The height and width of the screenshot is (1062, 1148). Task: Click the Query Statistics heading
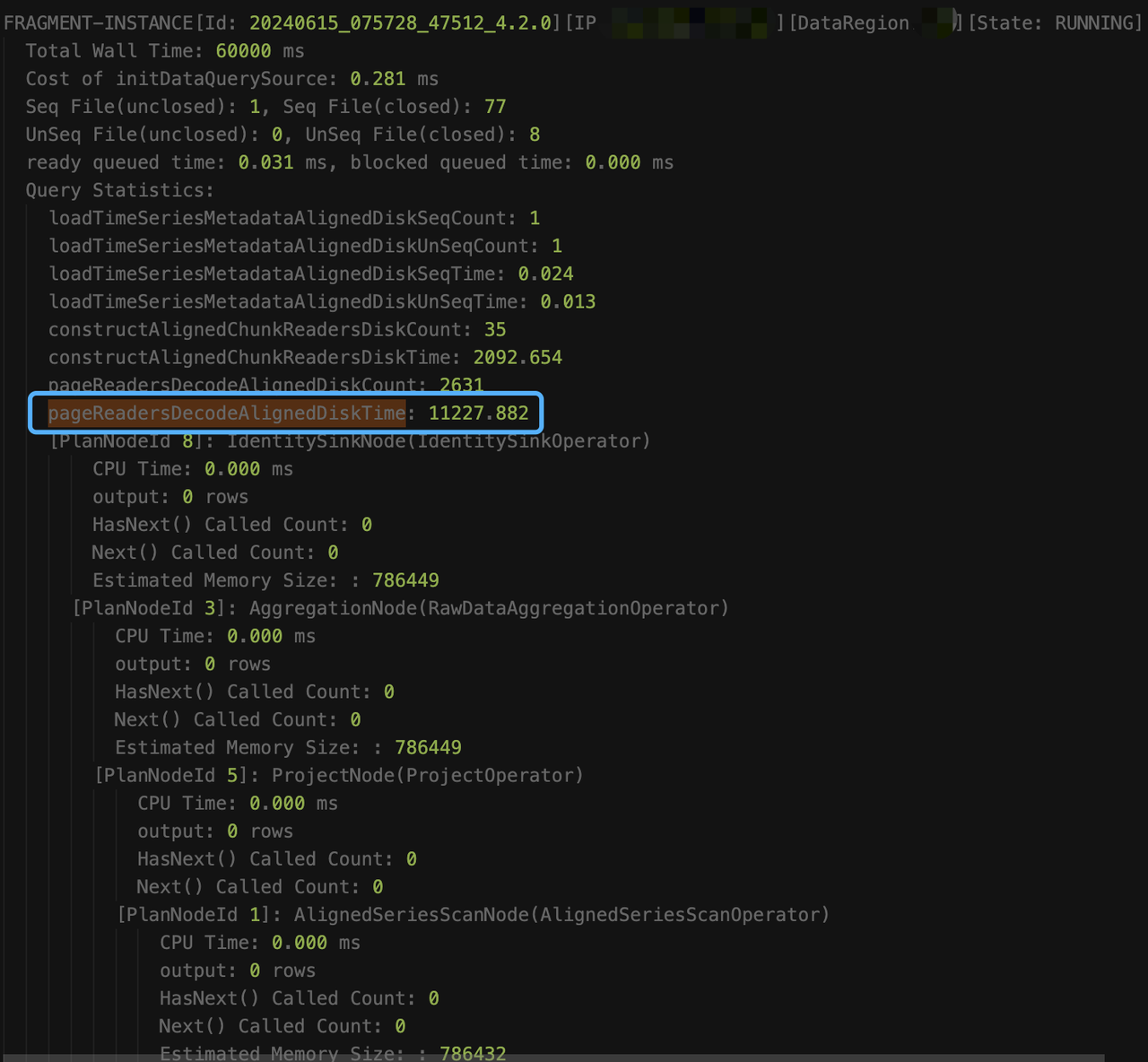pos(119,190)
